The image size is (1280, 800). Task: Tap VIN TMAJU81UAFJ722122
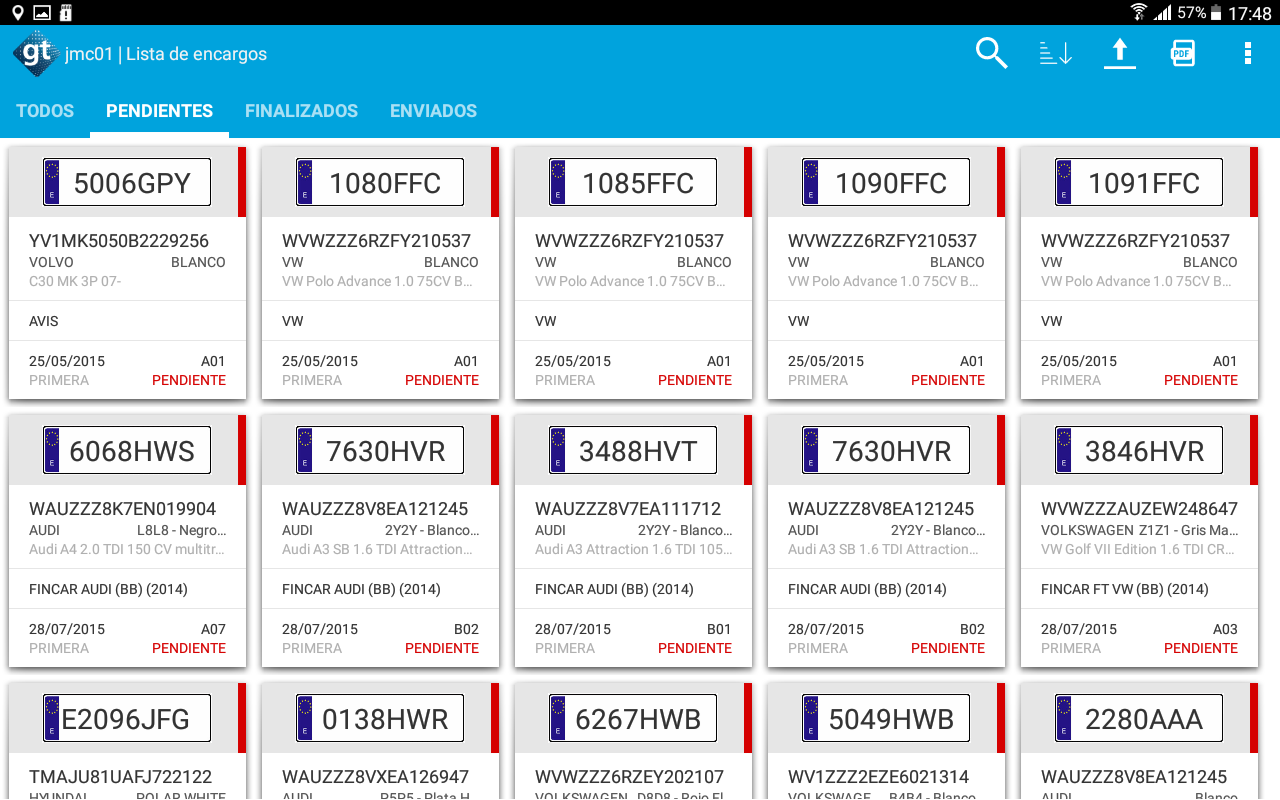[121, 777]
